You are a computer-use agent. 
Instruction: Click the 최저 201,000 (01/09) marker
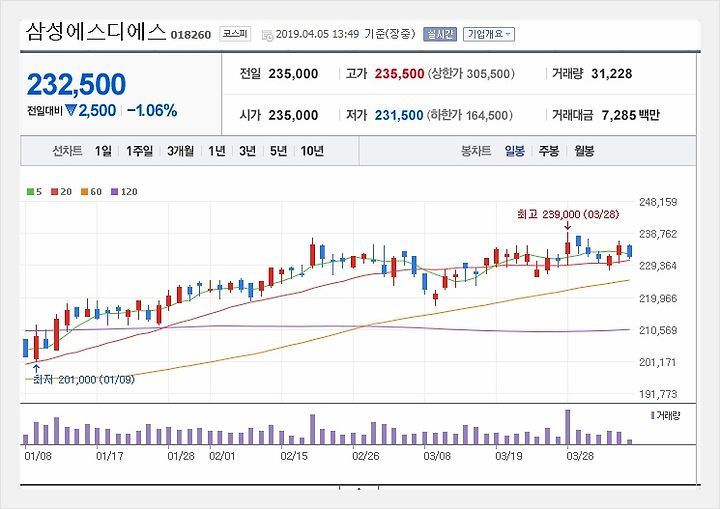tap(84, 379)
